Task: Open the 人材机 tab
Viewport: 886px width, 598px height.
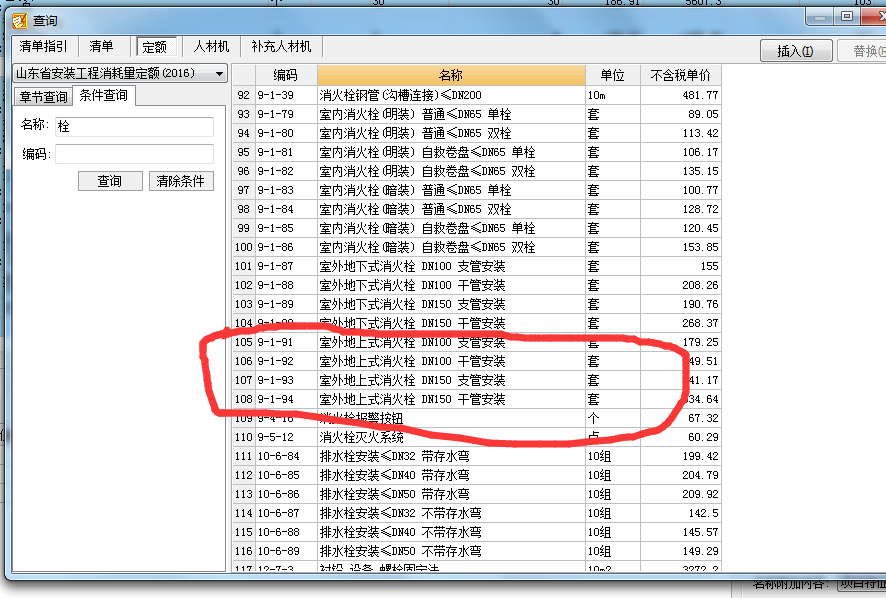Action: coord(211,46)
